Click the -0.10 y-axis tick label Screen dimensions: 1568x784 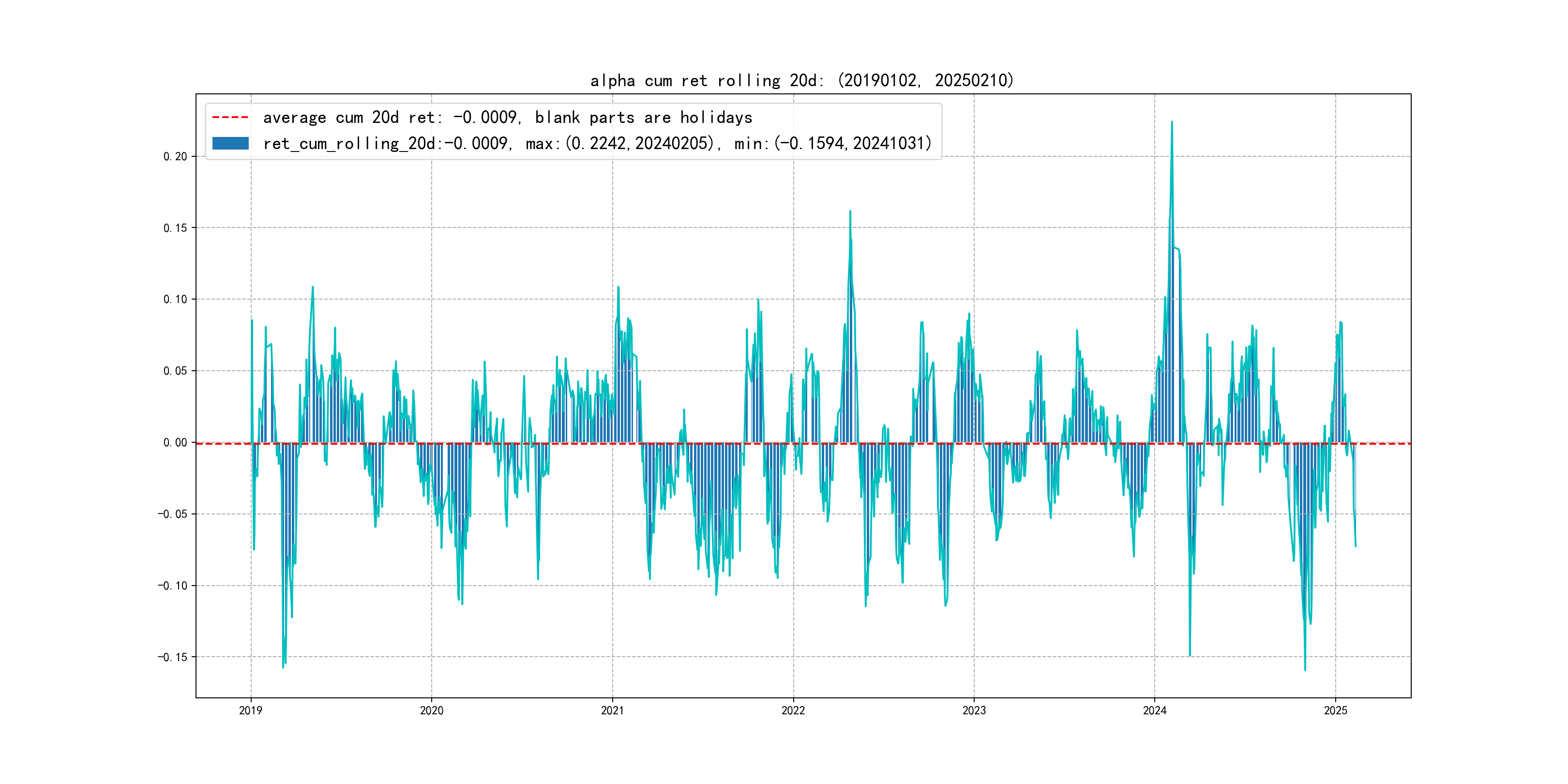point(172,586)
